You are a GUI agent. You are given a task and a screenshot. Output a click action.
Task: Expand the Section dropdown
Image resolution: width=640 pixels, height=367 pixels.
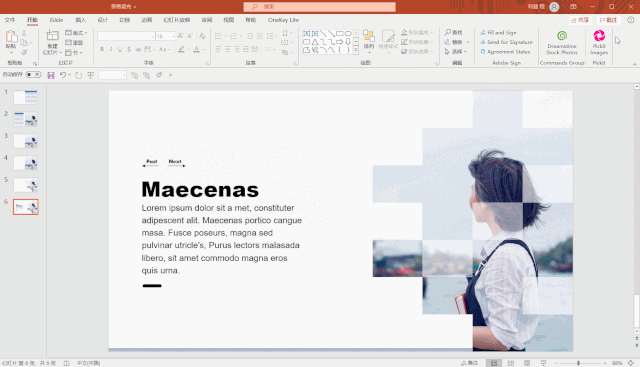click(x=74, y=52)
